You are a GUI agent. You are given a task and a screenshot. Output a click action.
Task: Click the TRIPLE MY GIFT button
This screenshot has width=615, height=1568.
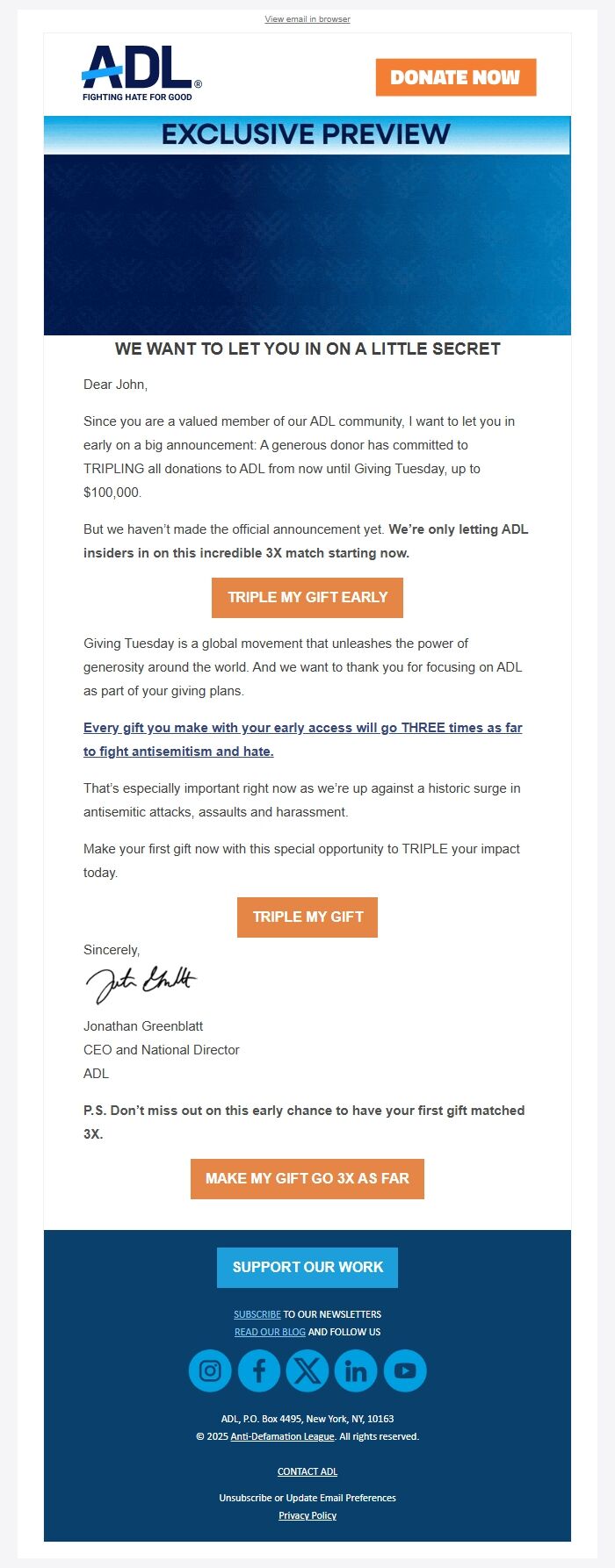(307, 917)
